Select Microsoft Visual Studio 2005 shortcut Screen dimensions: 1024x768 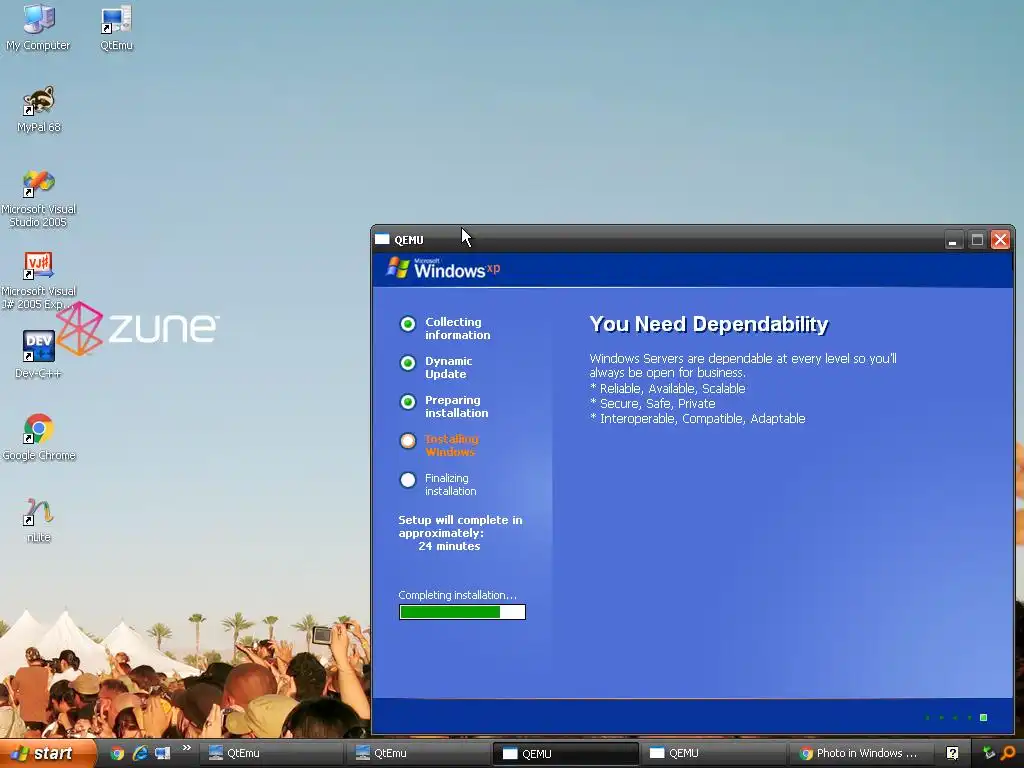click(39, 198)
